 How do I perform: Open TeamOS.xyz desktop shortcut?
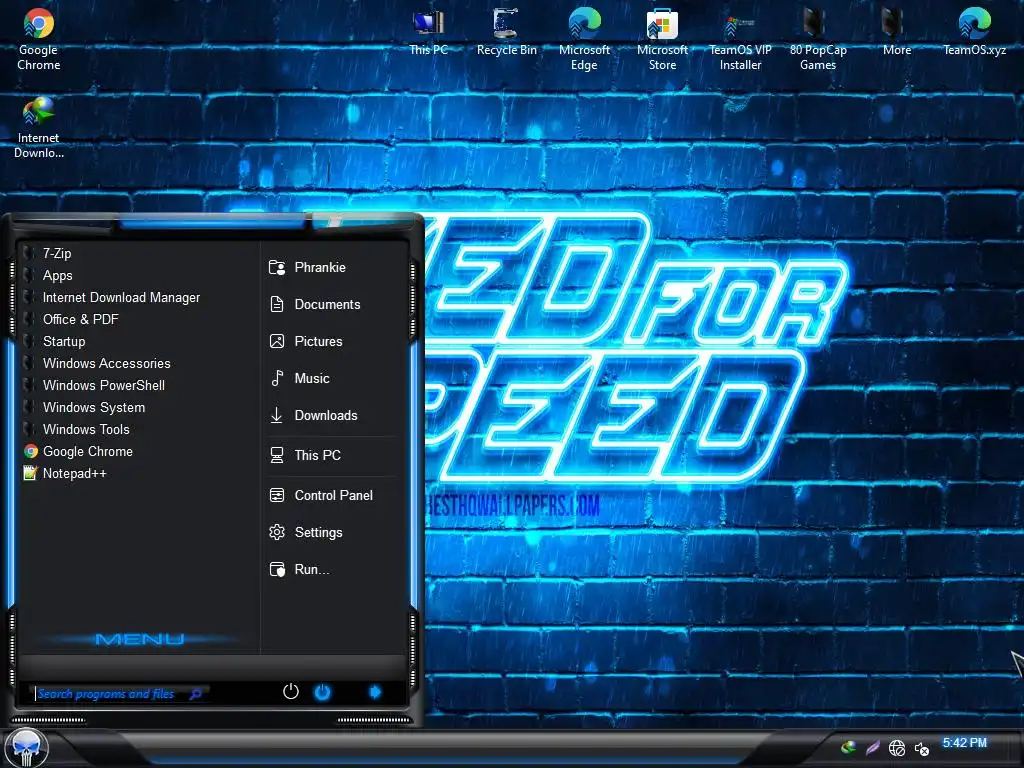974,33
